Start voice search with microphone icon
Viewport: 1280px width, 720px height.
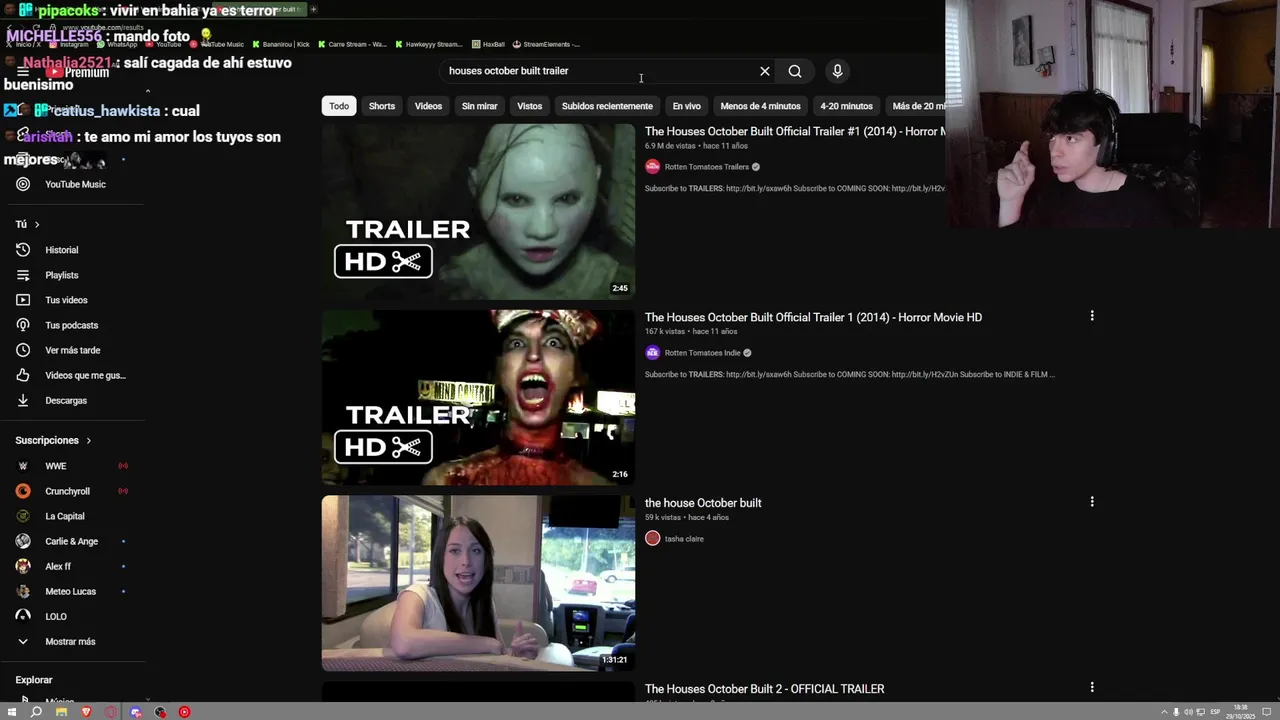tap(838, 71)
